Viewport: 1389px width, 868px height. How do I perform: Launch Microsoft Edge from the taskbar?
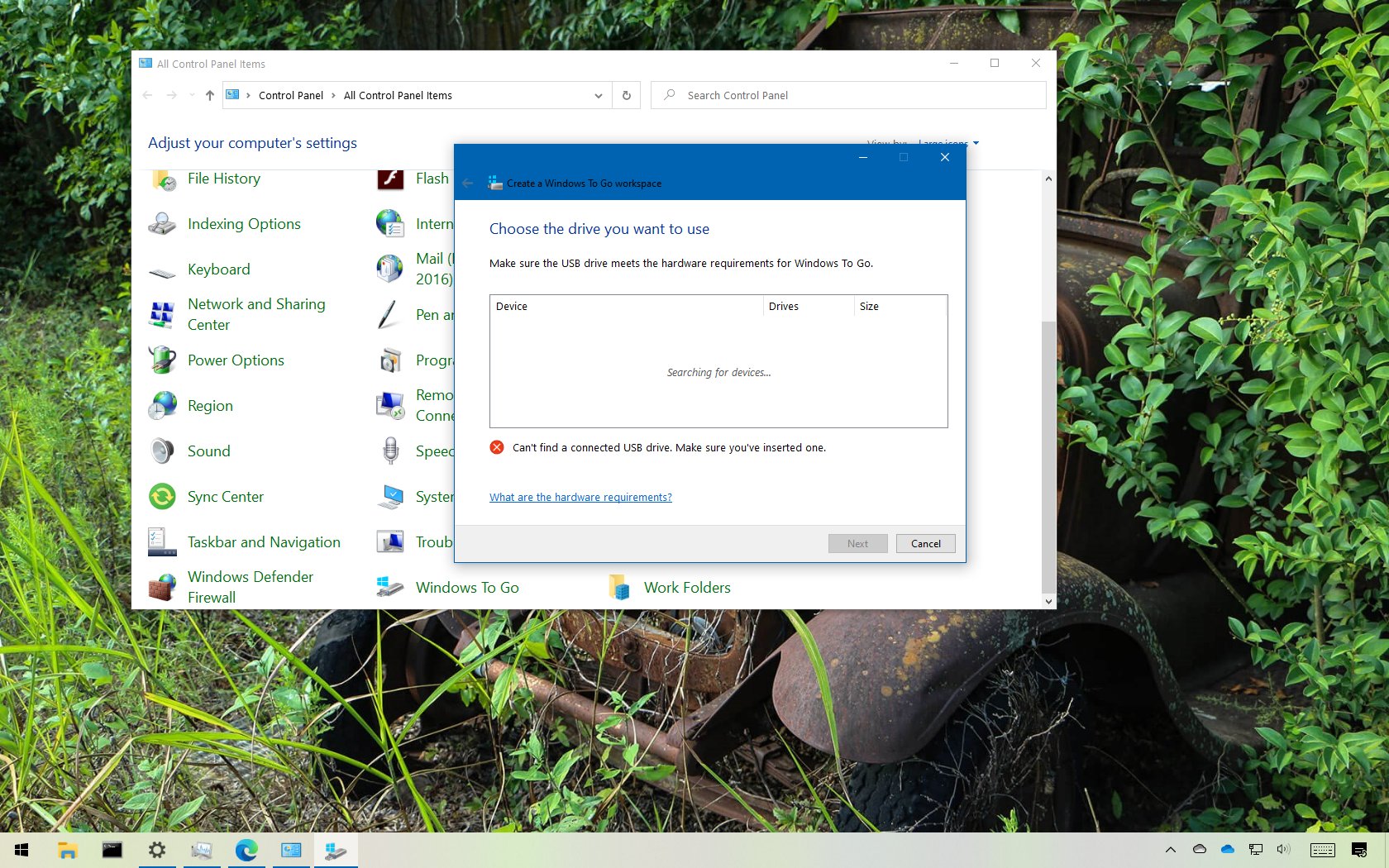point(246,850)
